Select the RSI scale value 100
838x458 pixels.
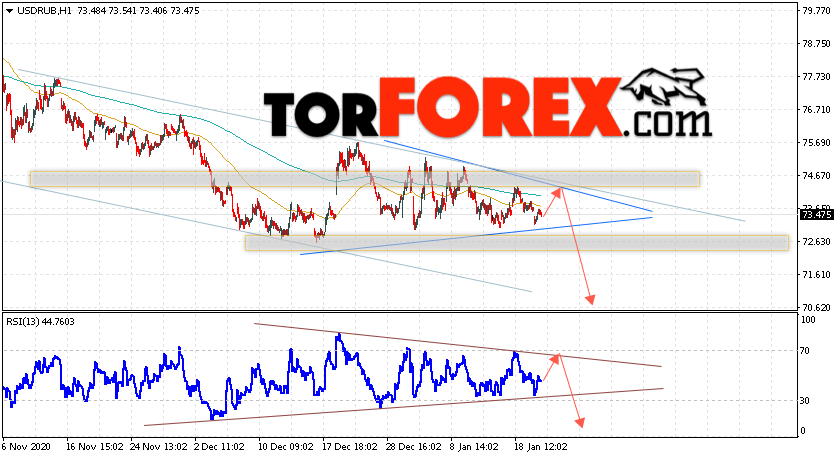pyautogui.click(x=808, y=320)
